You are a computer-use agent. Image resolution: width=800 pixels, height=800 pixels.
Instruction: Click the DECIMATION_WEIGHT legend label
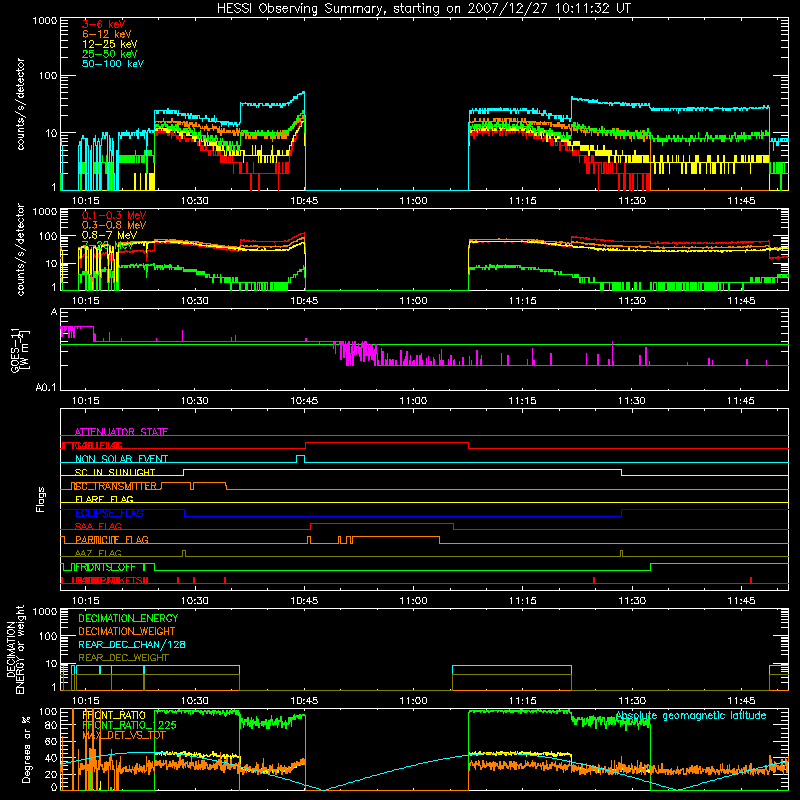click(x=127, y=631)
